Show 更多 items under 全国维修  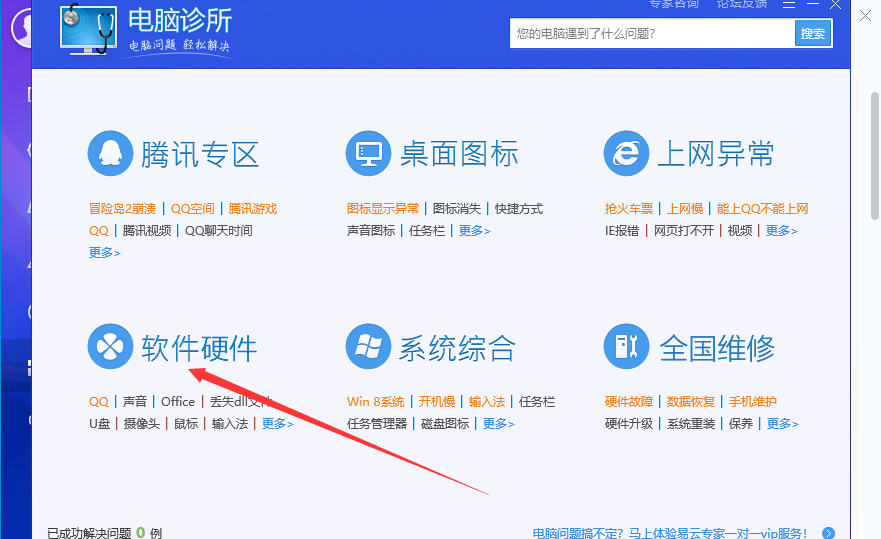pos(782,424)
